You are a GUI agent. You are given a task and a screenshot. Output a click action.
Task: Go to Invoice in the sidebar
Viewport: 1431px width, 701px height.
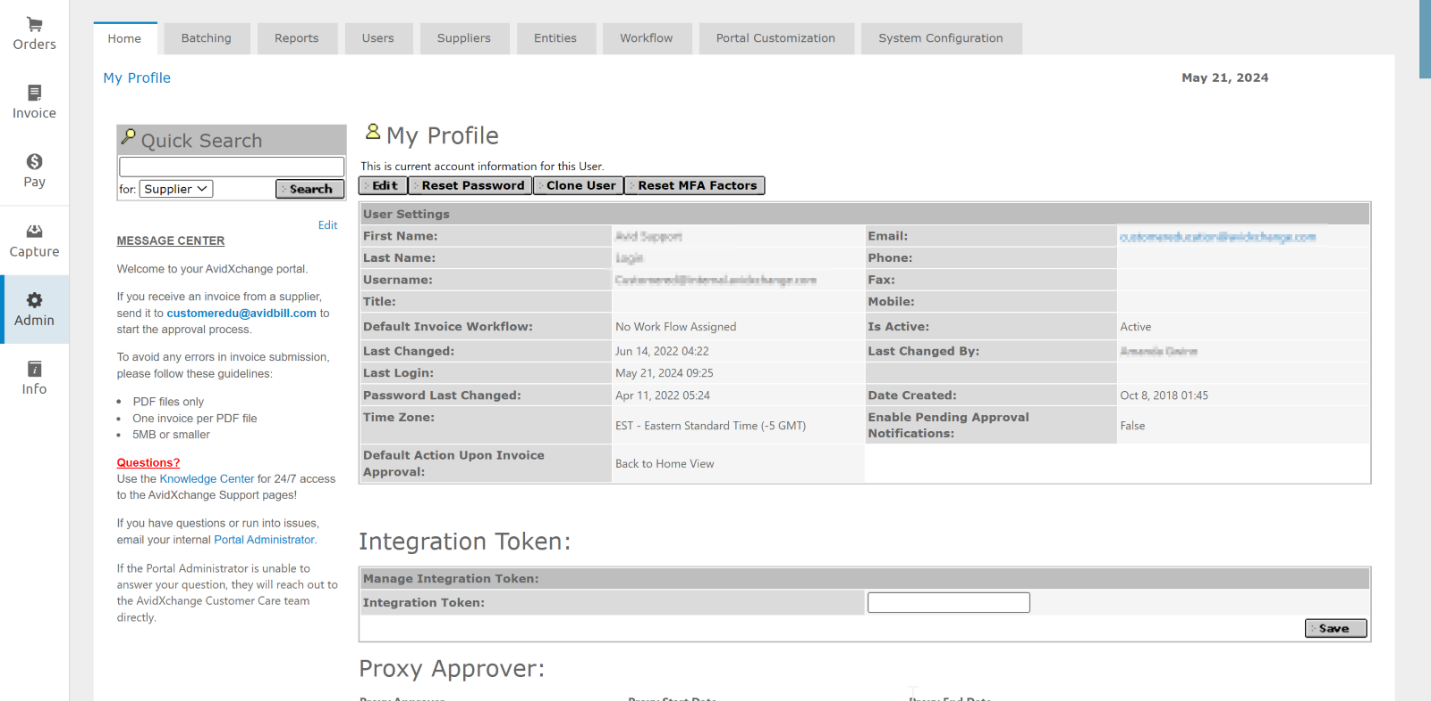(x=34, y=102)
